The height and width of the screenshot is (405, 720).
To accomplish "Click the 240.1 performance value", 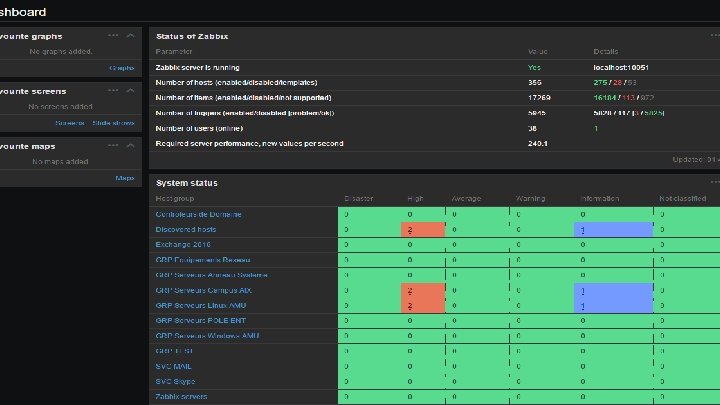I will [x=537, y=144].
